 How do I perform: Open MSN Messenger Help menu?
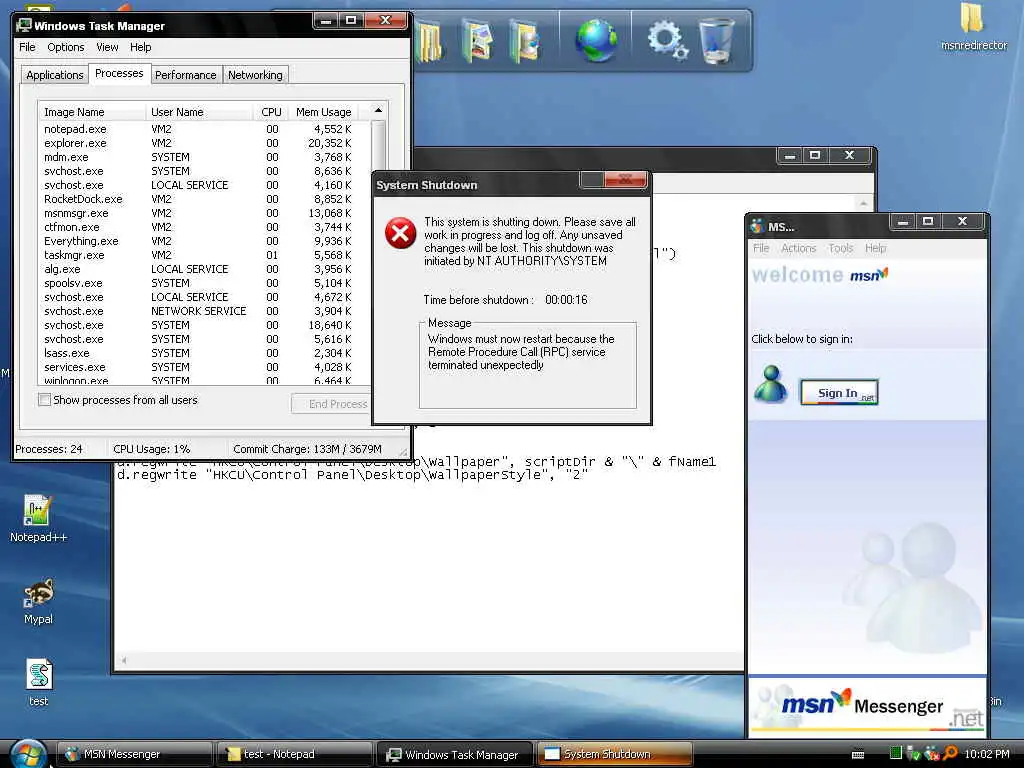click(x=876, y=248)
